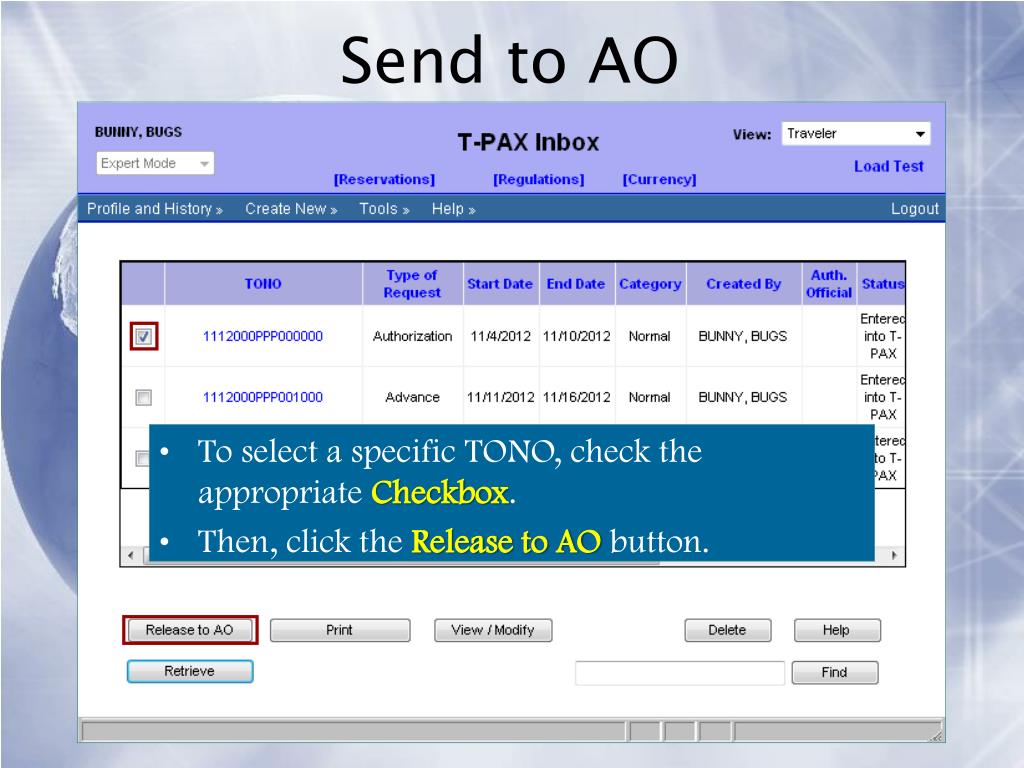
Task: Sort by the TONO column header
Action: click(x=263, y=284)
